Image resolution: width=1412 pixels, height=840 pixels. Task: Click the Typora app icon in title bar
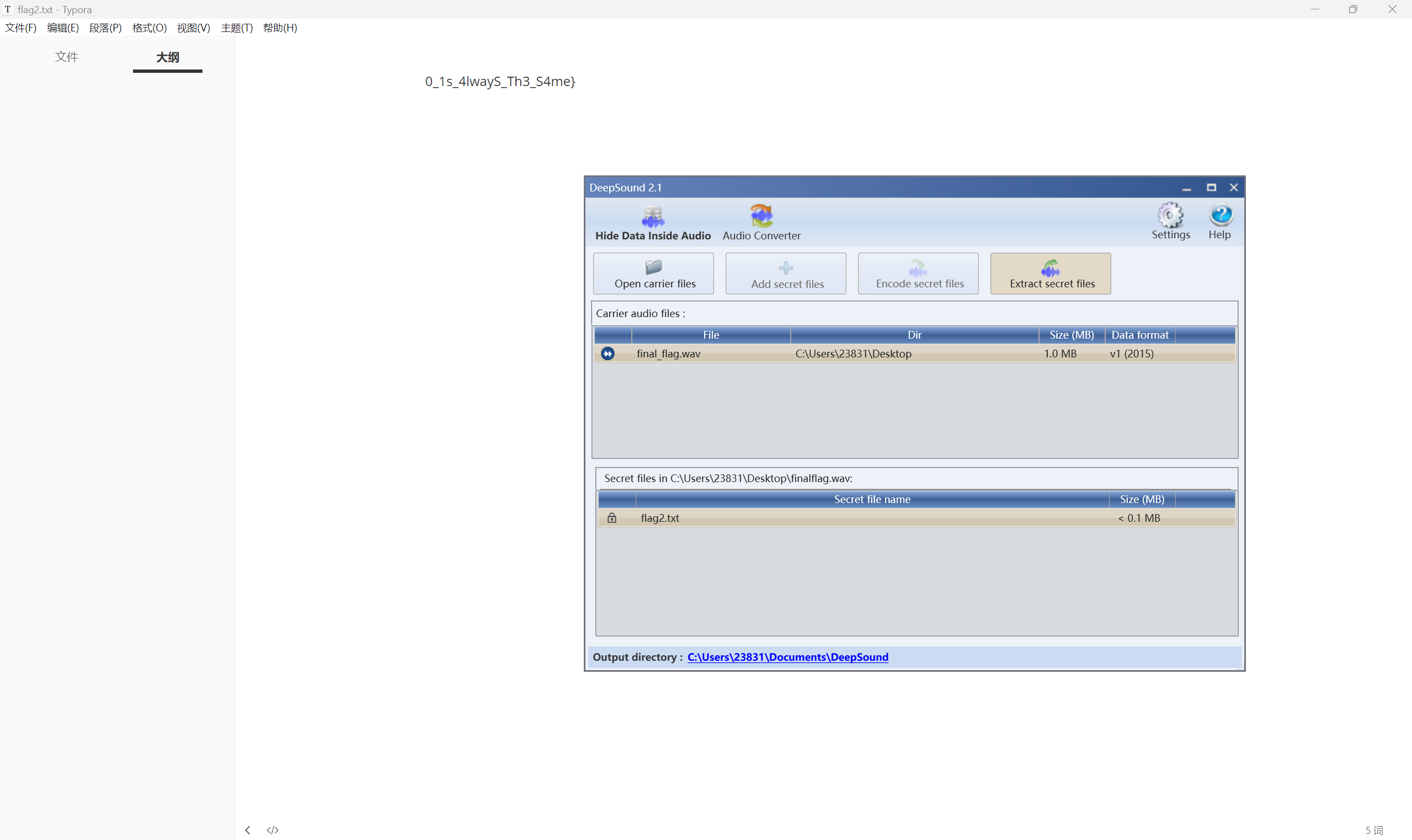(8, 9)
